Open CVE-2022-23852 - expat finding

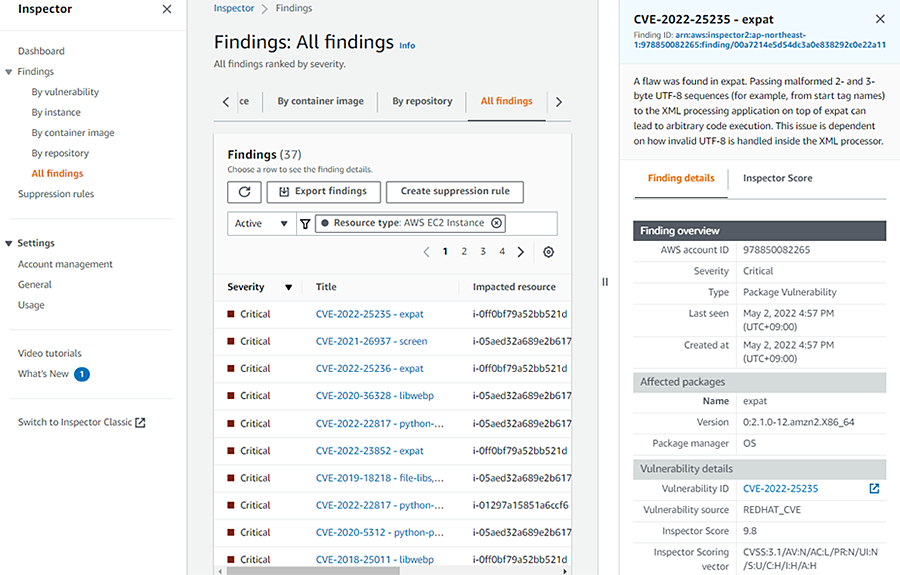tap(370, 451)
